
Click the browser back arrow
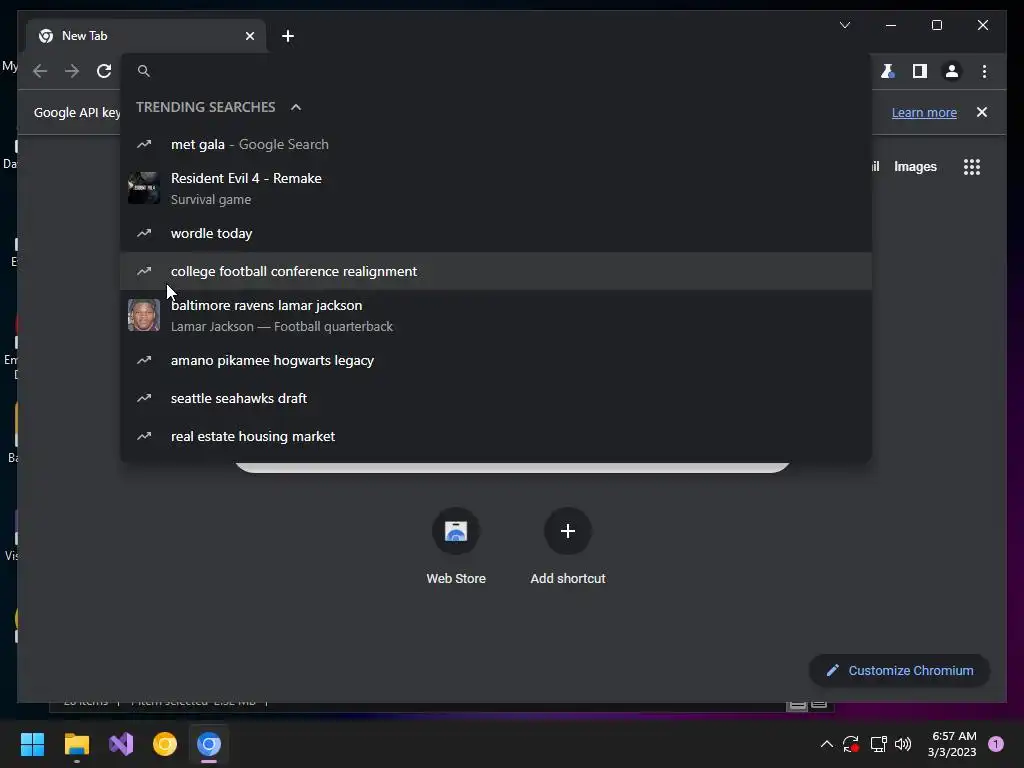pyautogui.click(x=40, y=71)
